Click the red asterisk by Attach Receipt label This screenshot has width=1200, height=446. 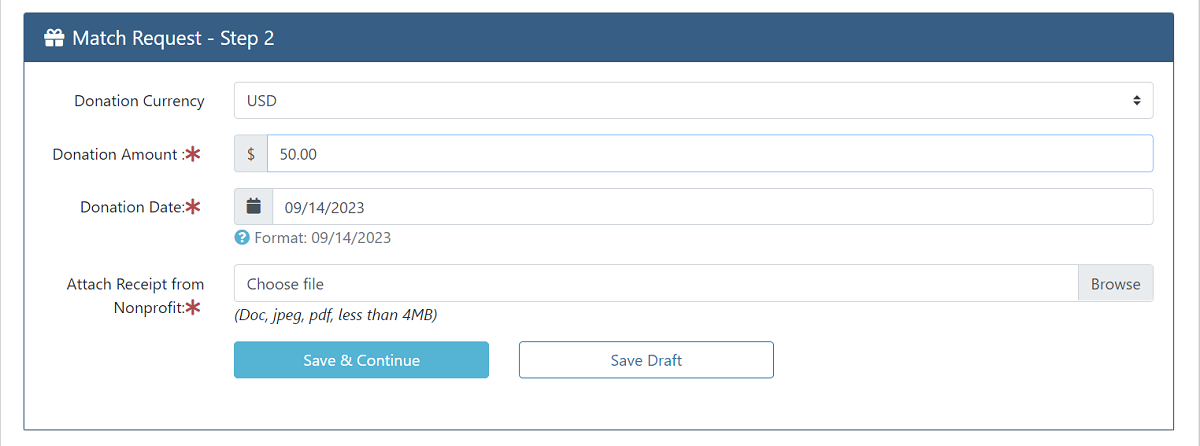[193, 308]
